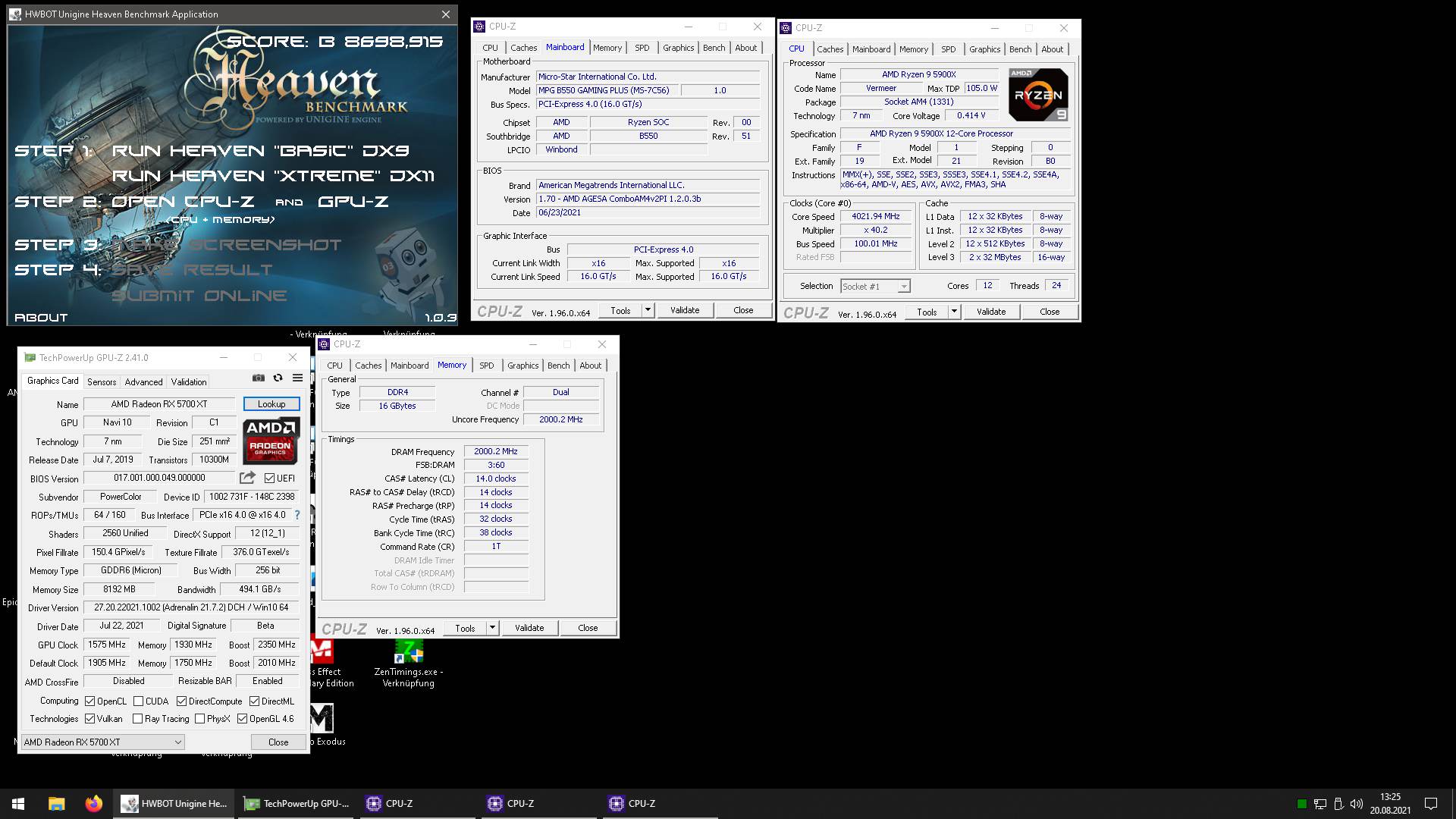Toggle the UEFI checkbox in GPU-Z
The width and height of the screenshot is (1456, 819).
tap(269, 479)
